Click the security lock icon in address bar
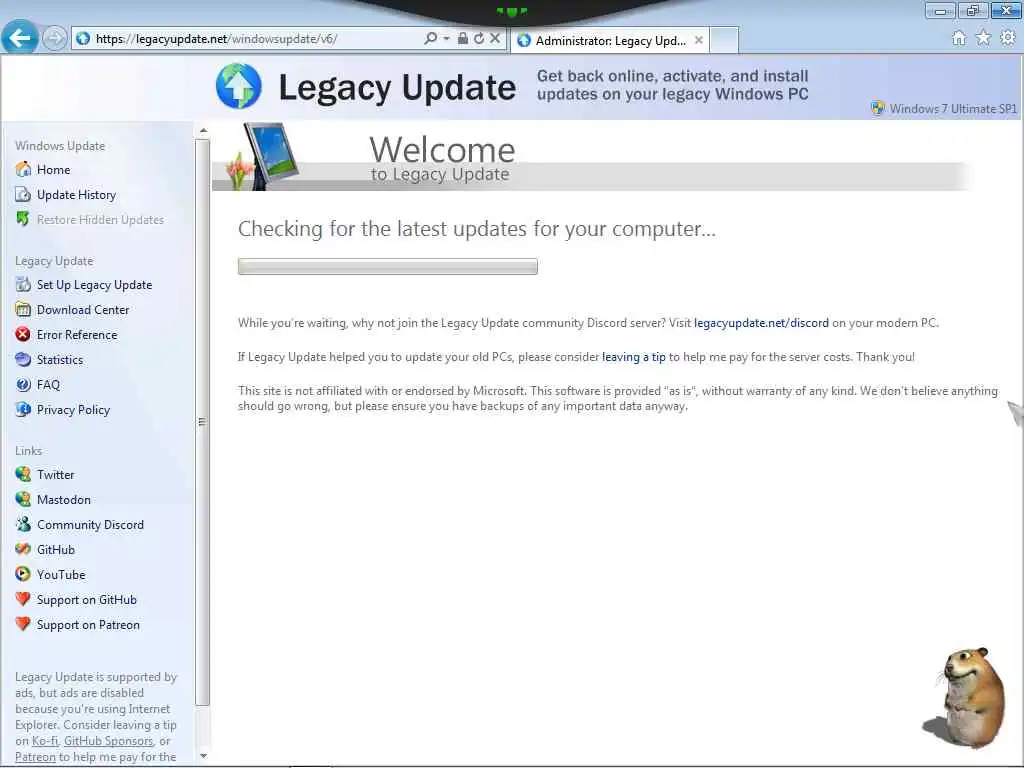Viewport: 1024px width, 768px height. click(x=462, y=38)
